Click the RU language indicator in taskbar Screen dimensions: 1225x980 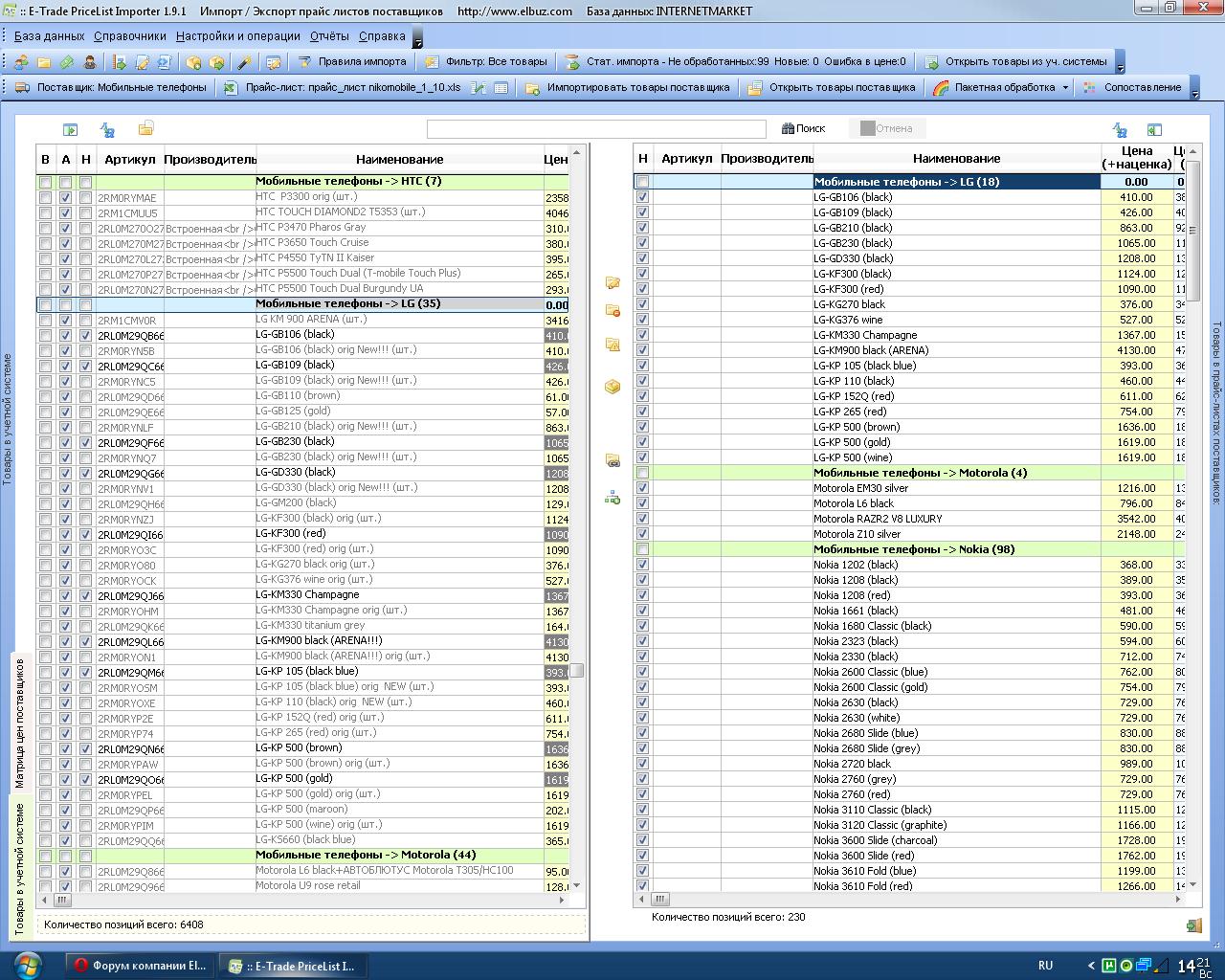click(x=1045, y=966)
